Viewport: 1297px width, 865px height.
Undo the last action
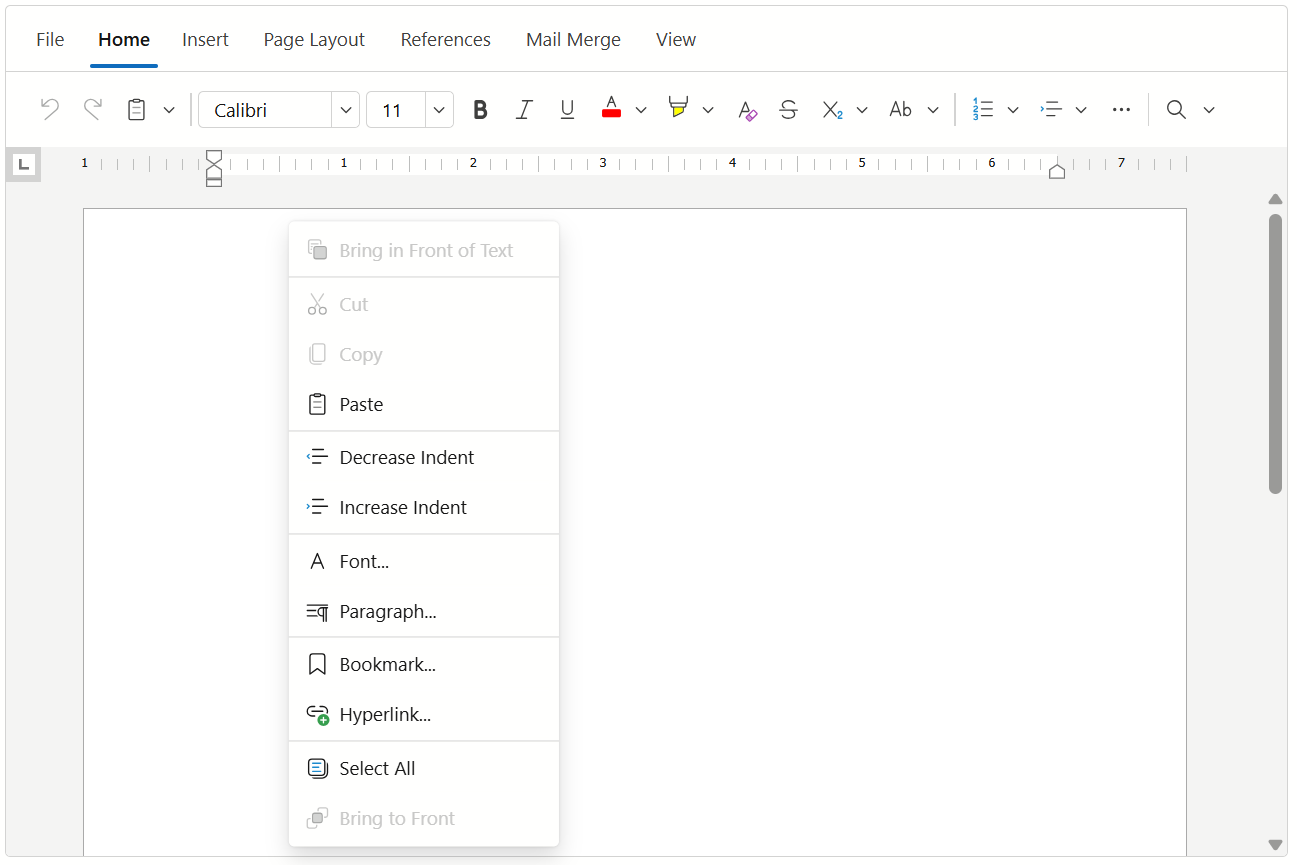coord(48,109)
